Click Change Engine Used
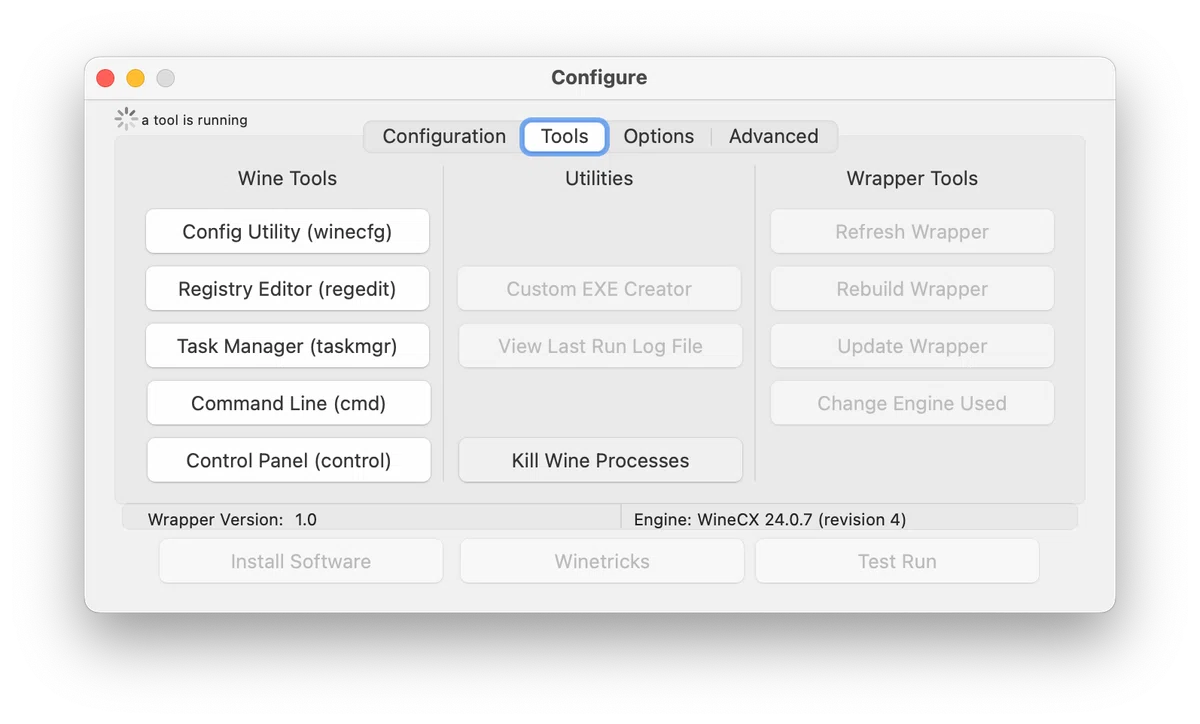The height and width of the screenshot is (724, 1200). pos(912,403)
